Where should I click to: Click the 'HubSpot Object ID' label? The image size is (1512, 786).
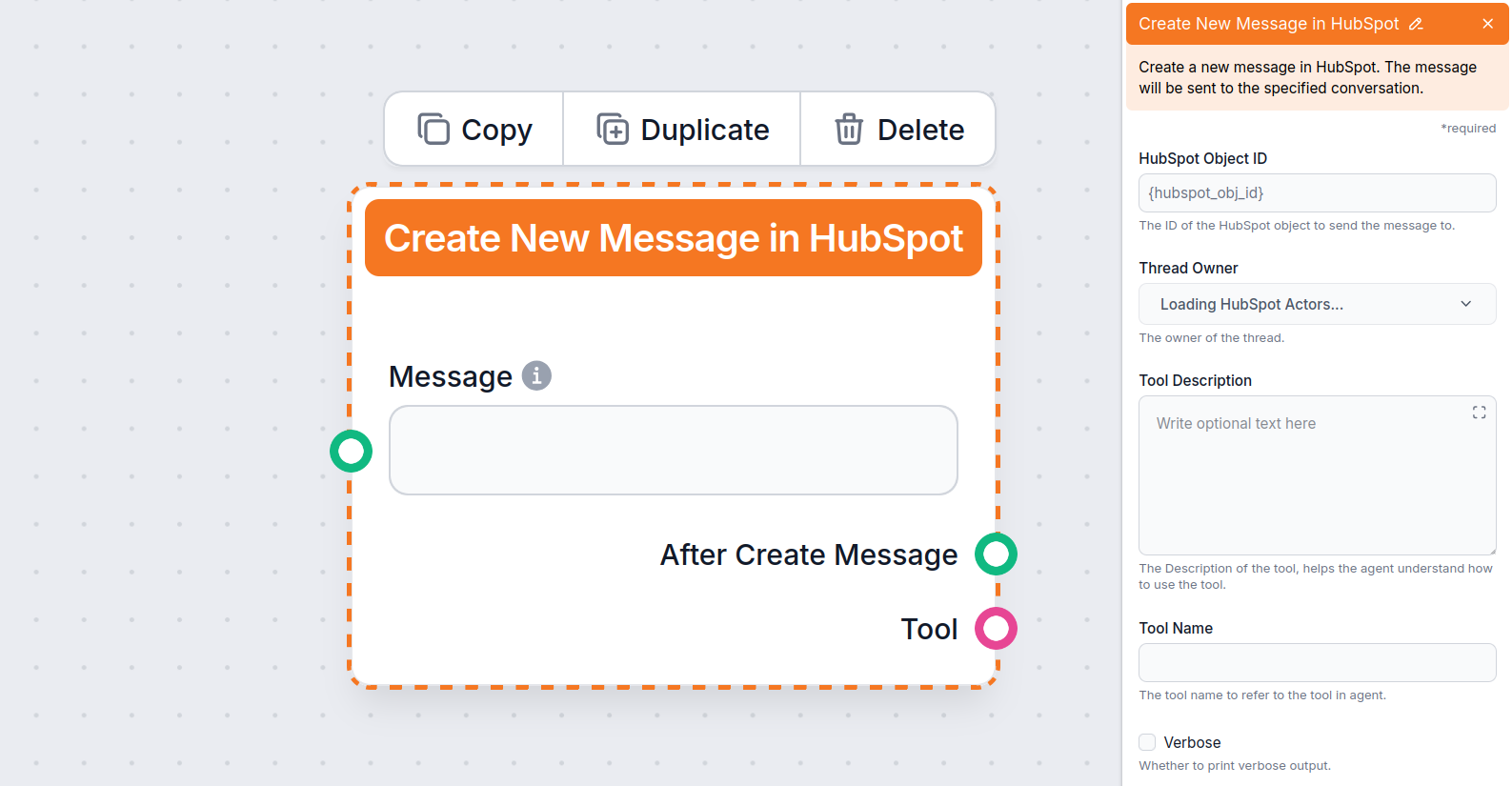click(1202, 158)
